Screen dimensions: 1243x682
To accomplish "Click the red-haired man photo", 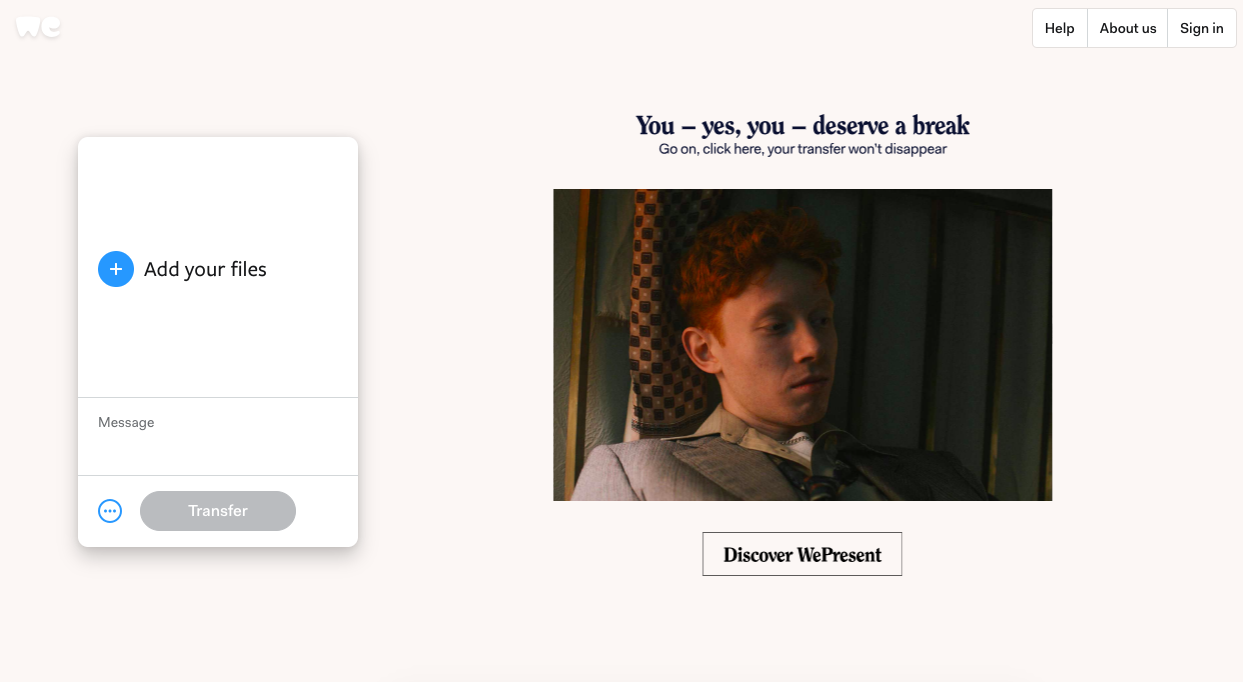I will [802, 345].
